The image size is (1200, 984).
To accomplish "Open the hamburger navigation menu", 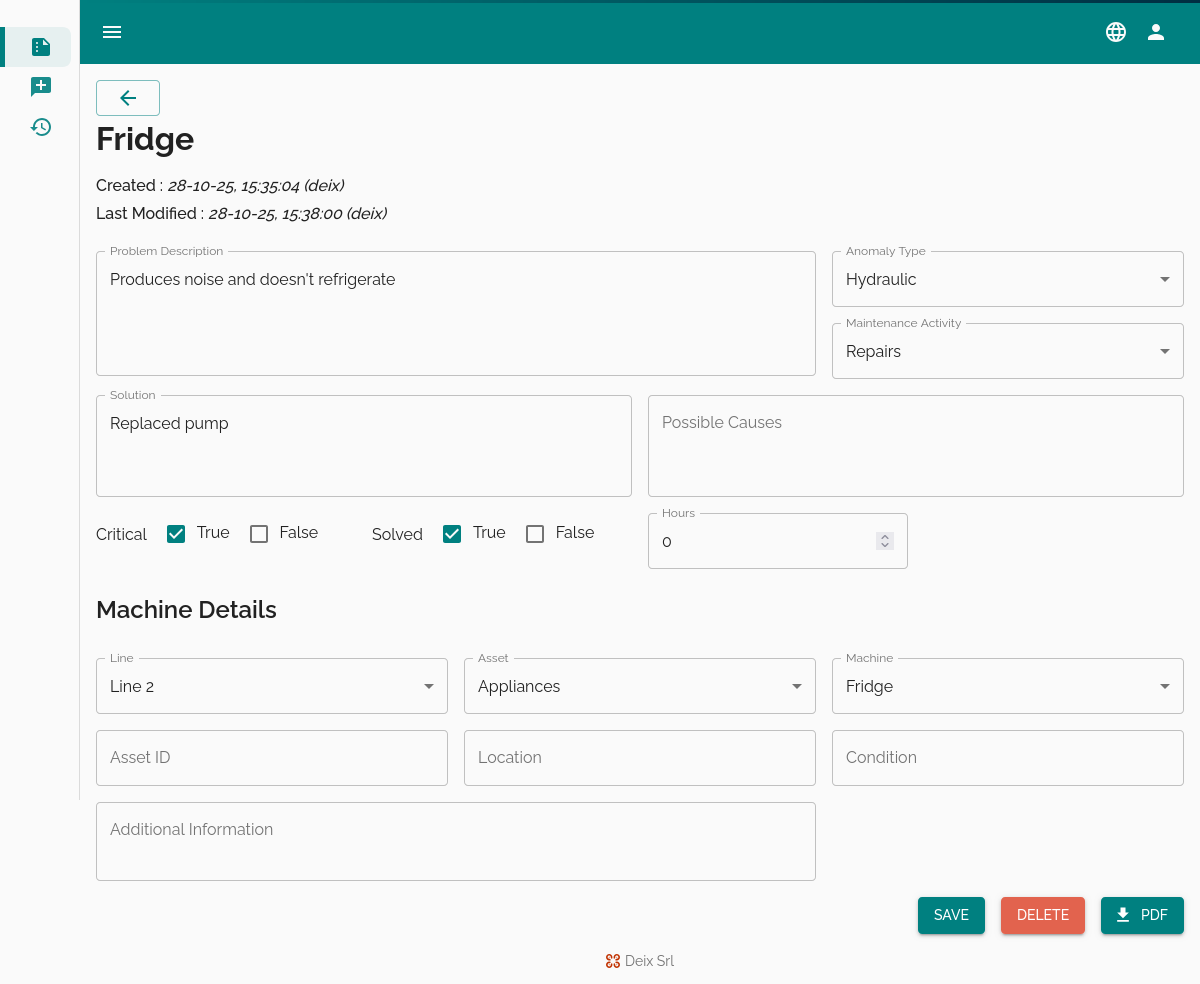I will (x=112, y=32).
